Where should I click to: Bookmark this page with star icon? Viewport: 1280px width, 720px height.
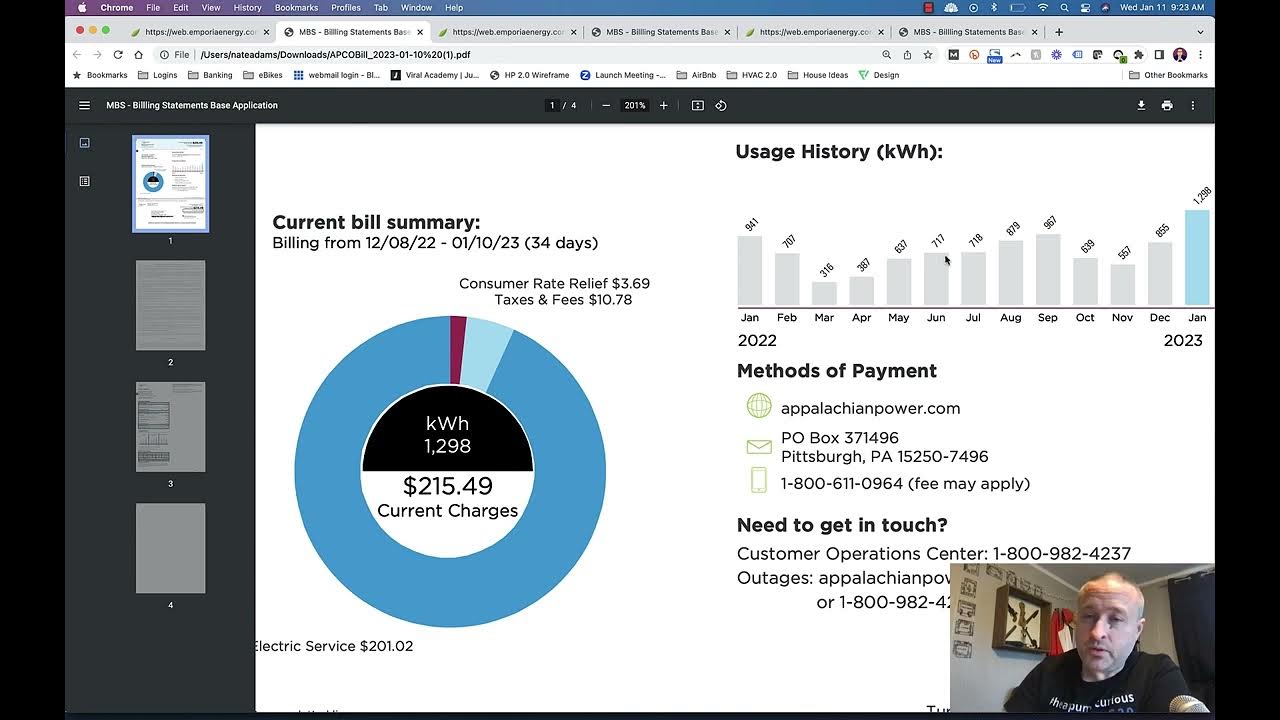click(x=928, y=55)
